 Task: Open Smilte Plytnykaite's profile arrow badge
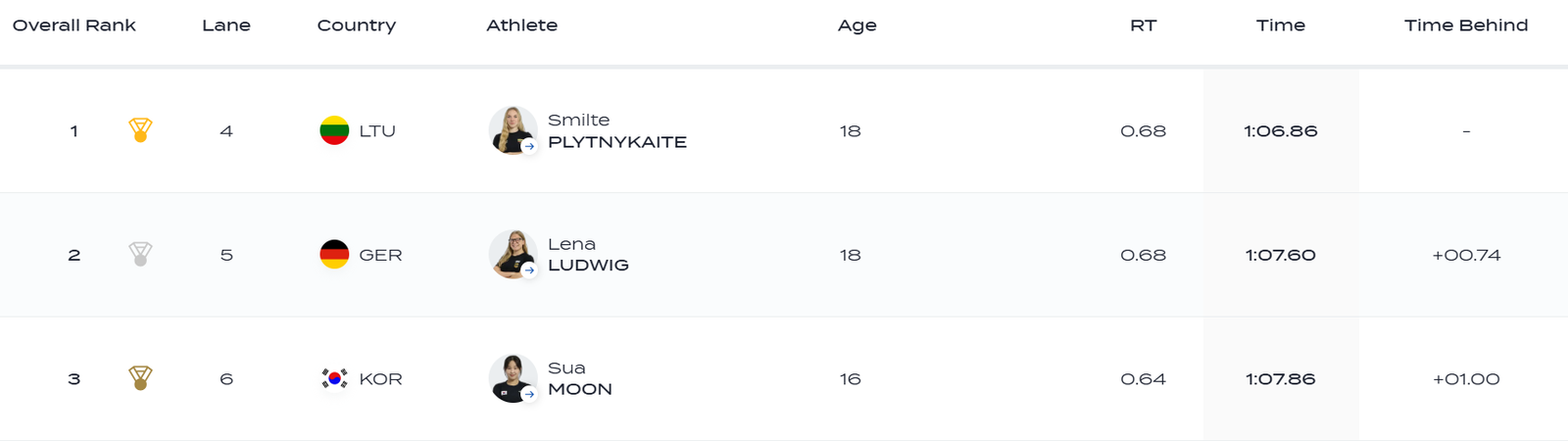(x=529, y=146)
